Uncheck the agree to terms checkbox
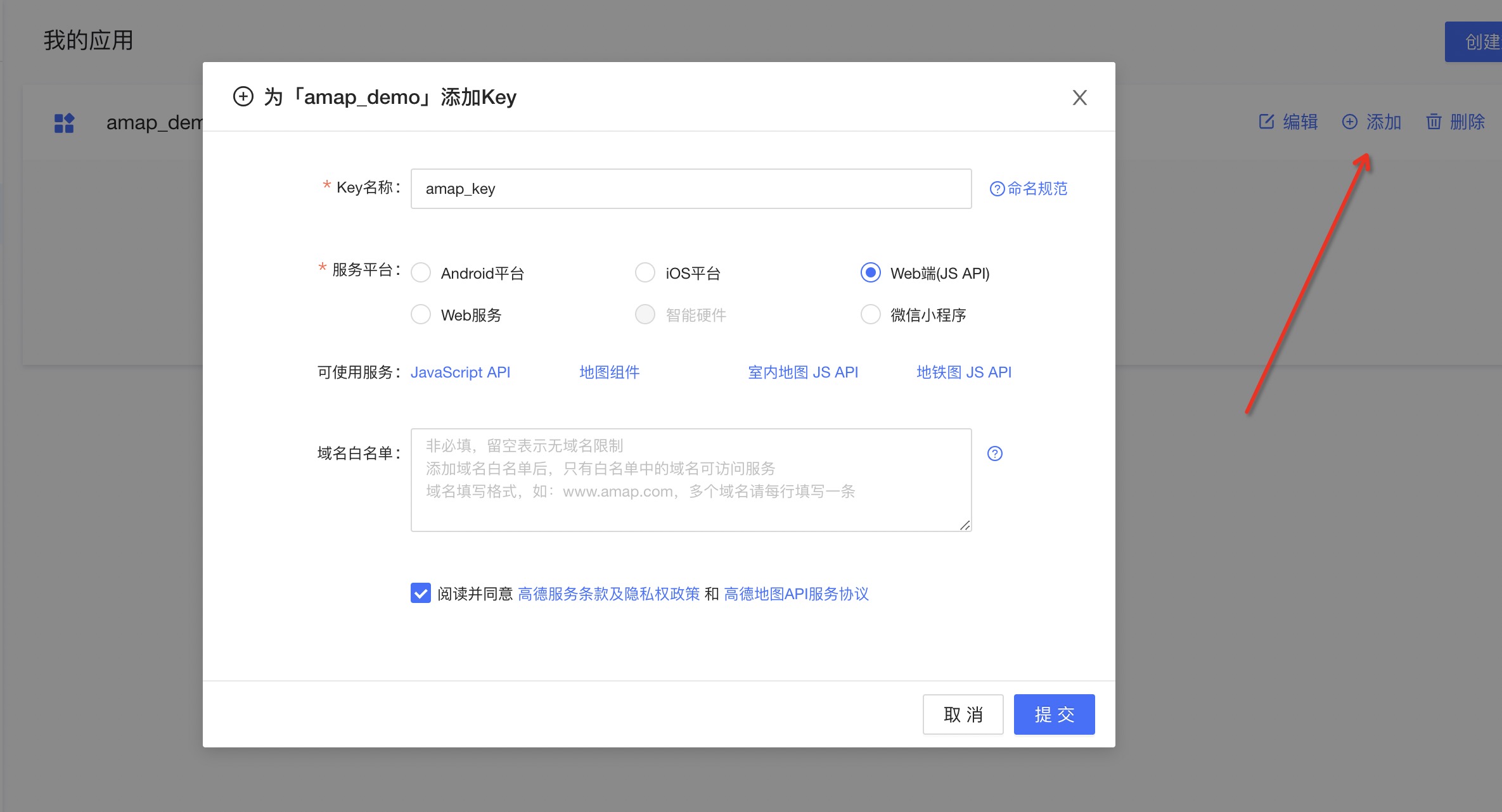Viewport: 1502px width, 812px height. pos(421,593)
